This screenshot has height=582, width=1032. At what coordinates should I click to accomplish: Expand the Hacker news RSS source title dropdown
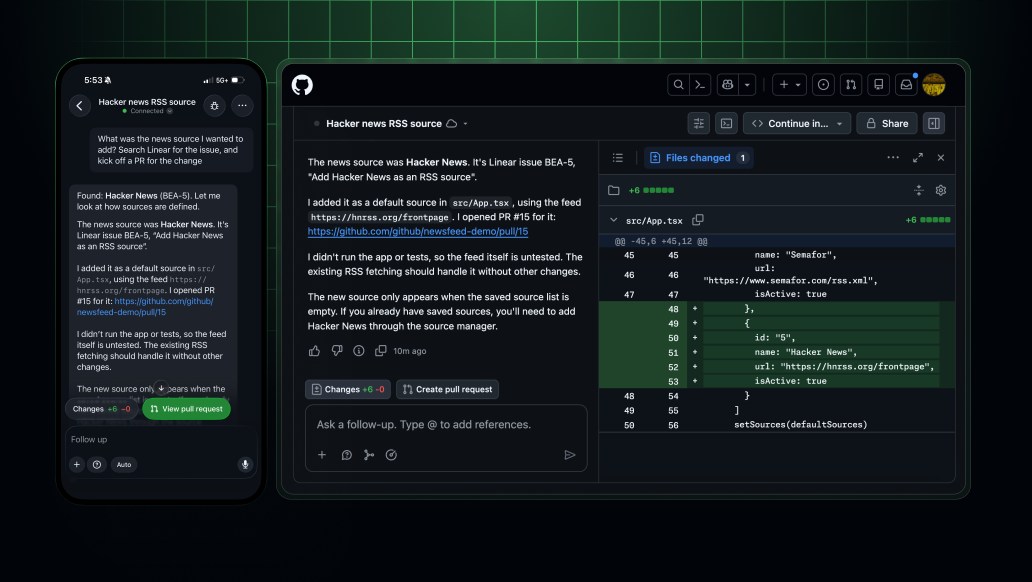[x=465, y=124]
